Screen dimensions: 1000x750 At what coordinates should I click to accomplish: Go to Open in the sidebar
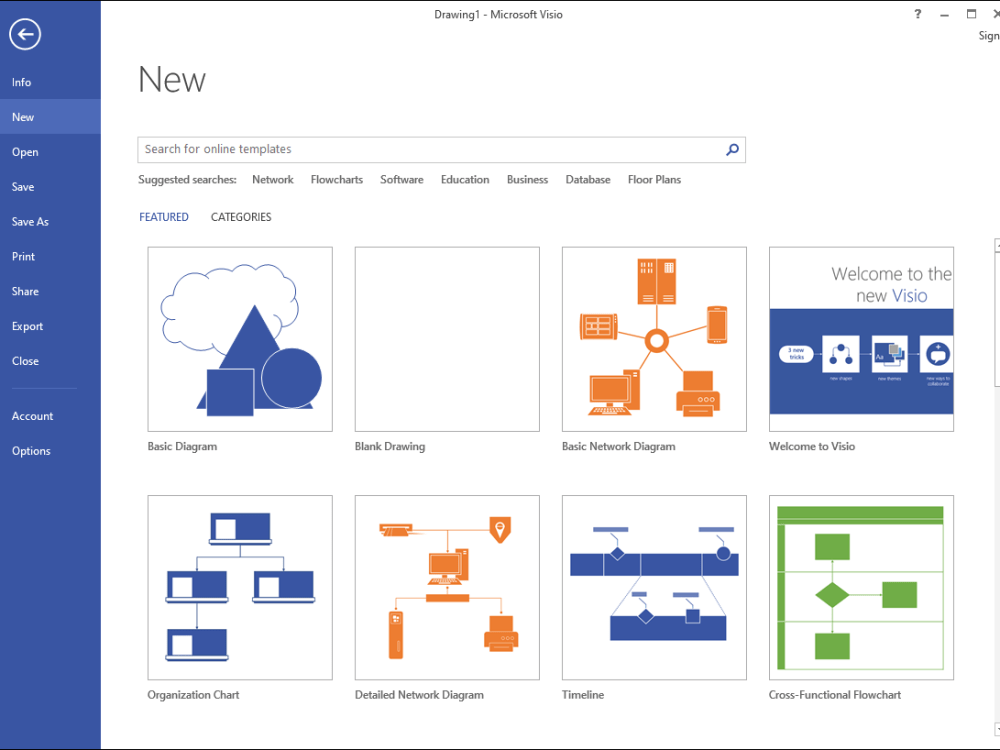(x=50, y=152)
